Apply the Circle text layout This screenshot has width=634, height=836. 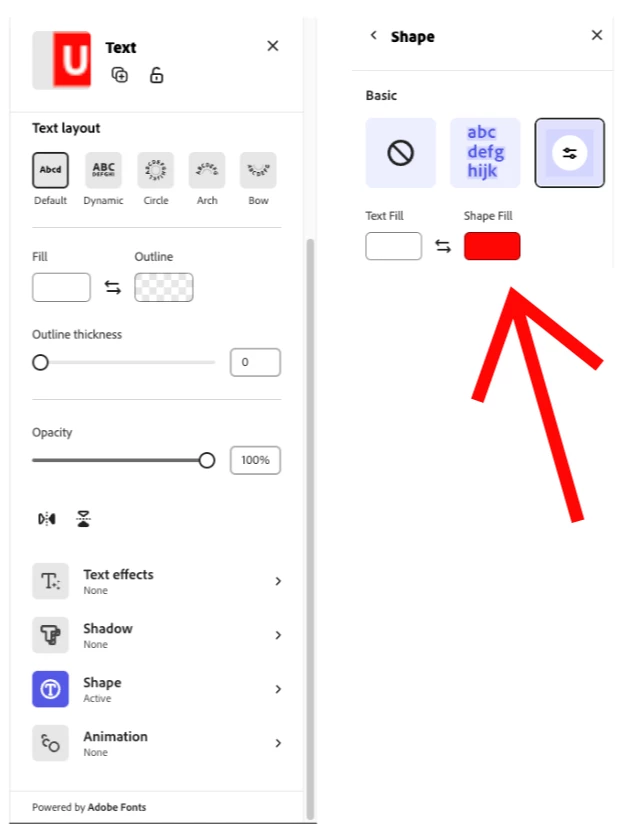[x=156, y=170]
